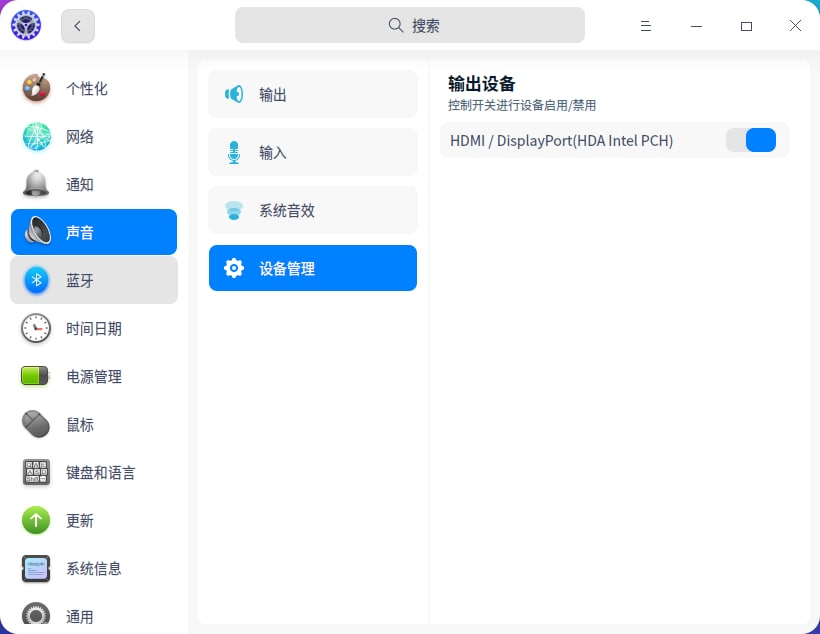Screen dimensions: 820x634
Task: Click the 通用 gear icon
Action: tap(36, 615)
